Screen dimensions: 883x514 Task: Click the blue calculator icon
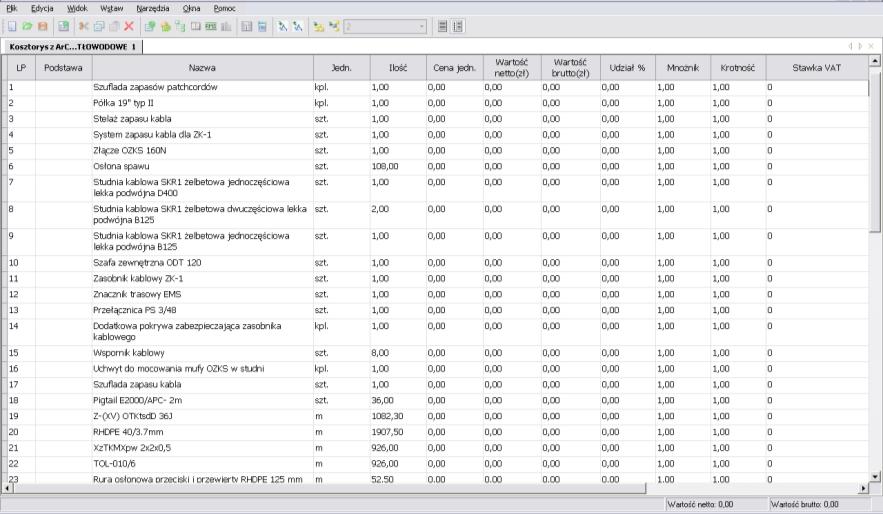tap(262, 26)
